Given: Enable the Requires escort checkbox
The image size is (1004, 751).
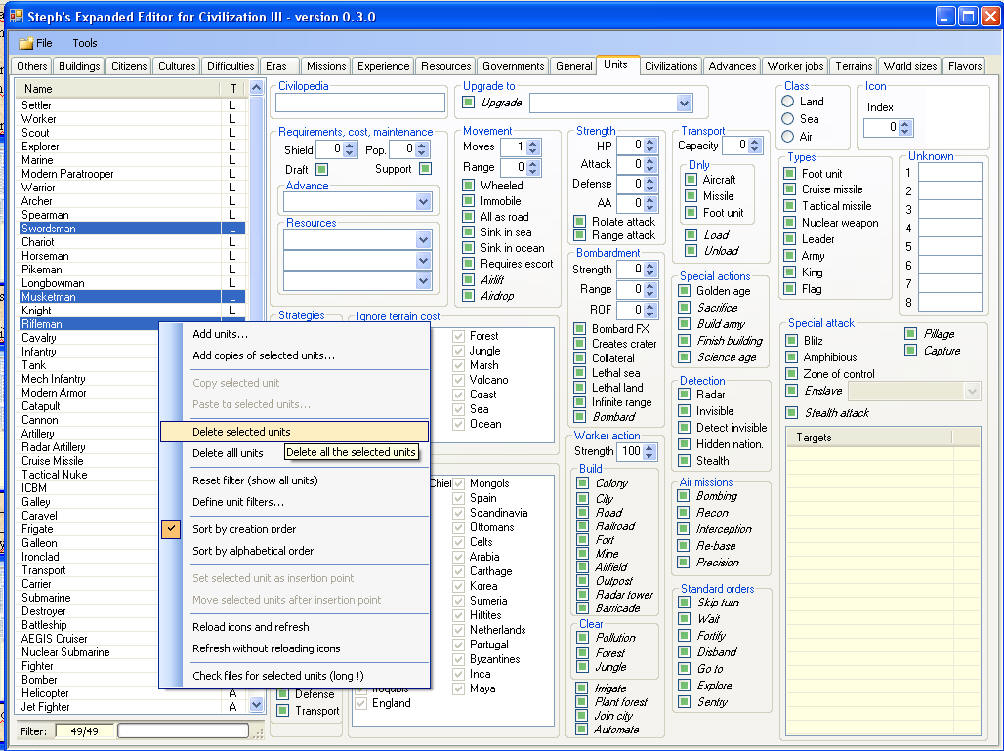Looking at the screenshot, I should [x=468, y=264].
